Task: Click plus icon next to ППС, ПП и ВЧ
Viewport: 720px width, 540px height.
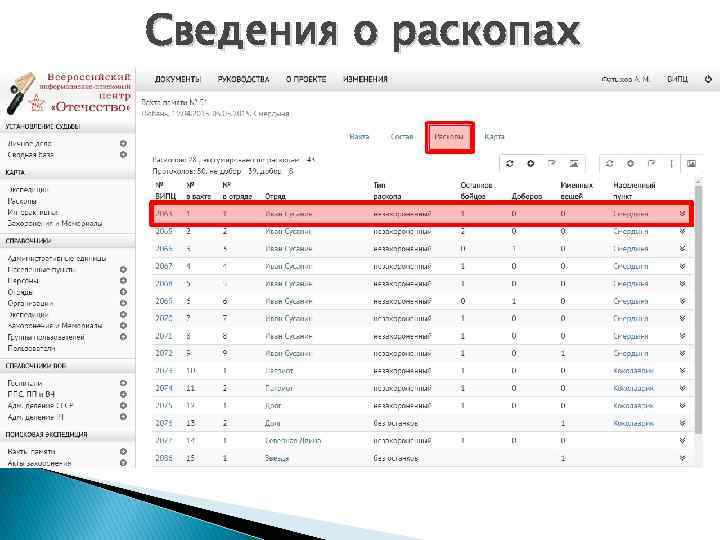Action: pos(123,394)
